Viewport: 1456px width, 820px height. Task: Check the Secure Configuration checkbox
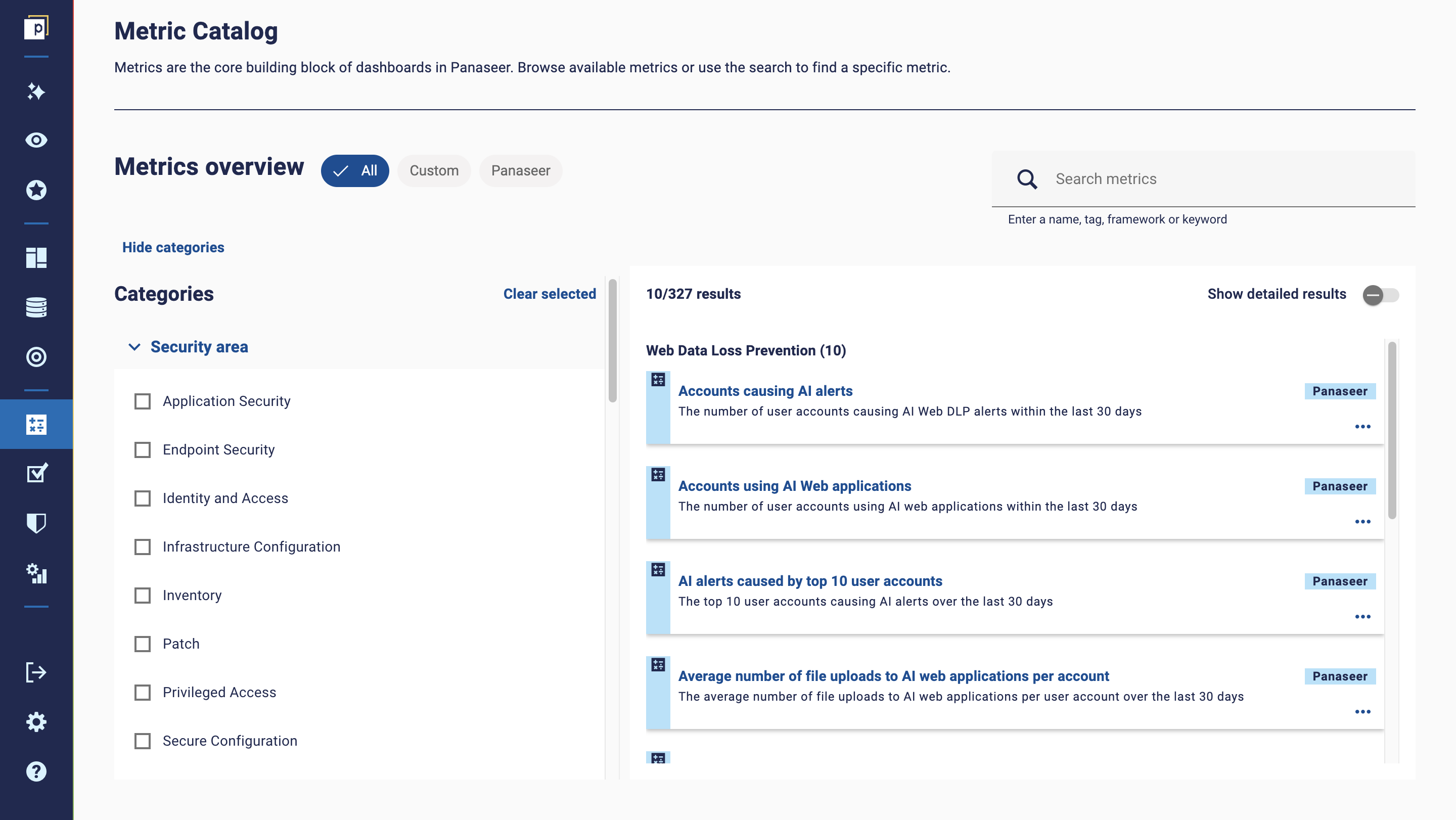coord(143,742)
